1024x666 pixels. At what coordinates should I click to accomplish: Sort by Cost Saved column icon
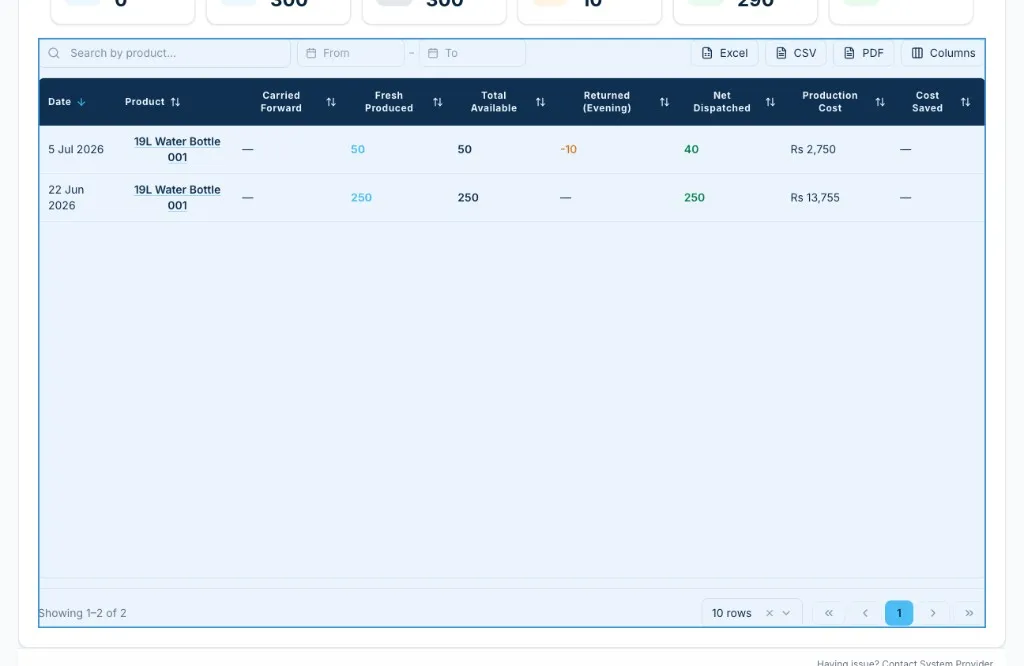click(965, 102)
